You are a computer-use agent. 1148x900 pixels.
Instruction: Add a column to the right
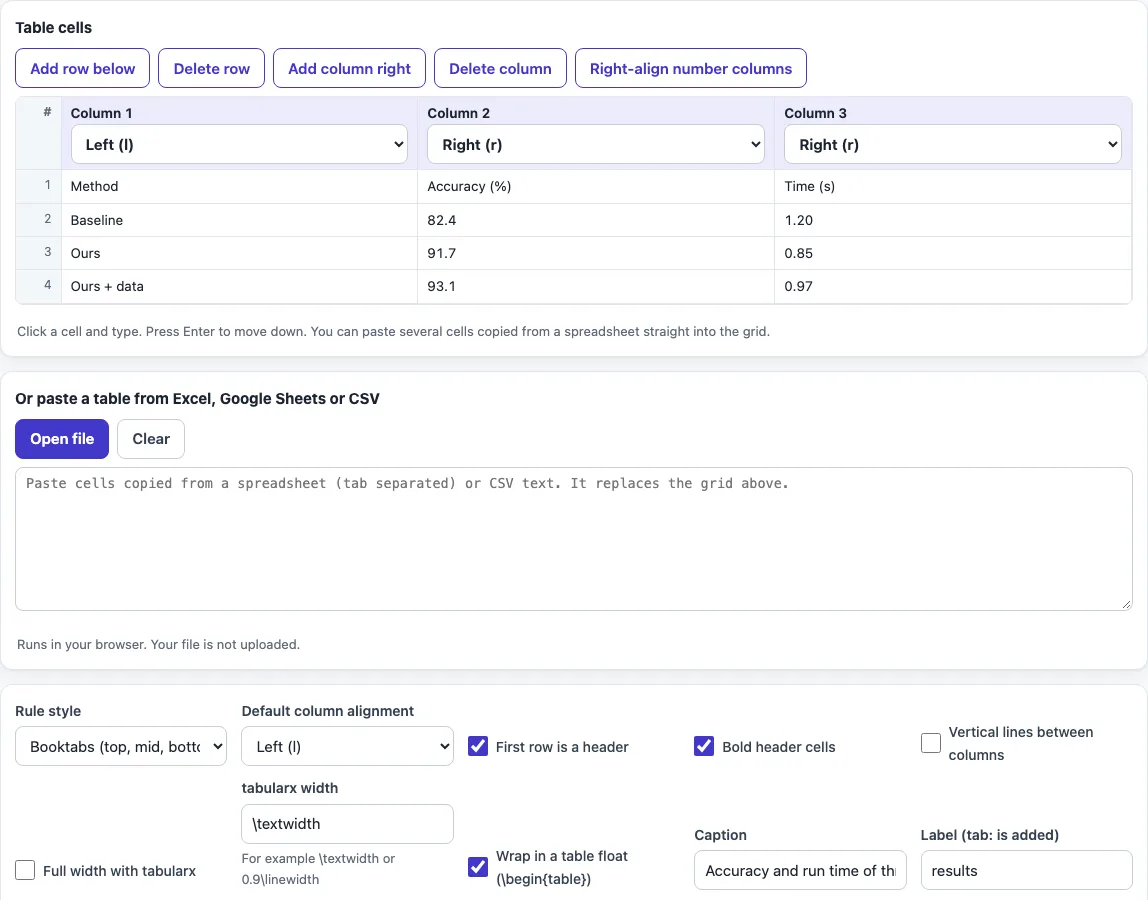349,68
